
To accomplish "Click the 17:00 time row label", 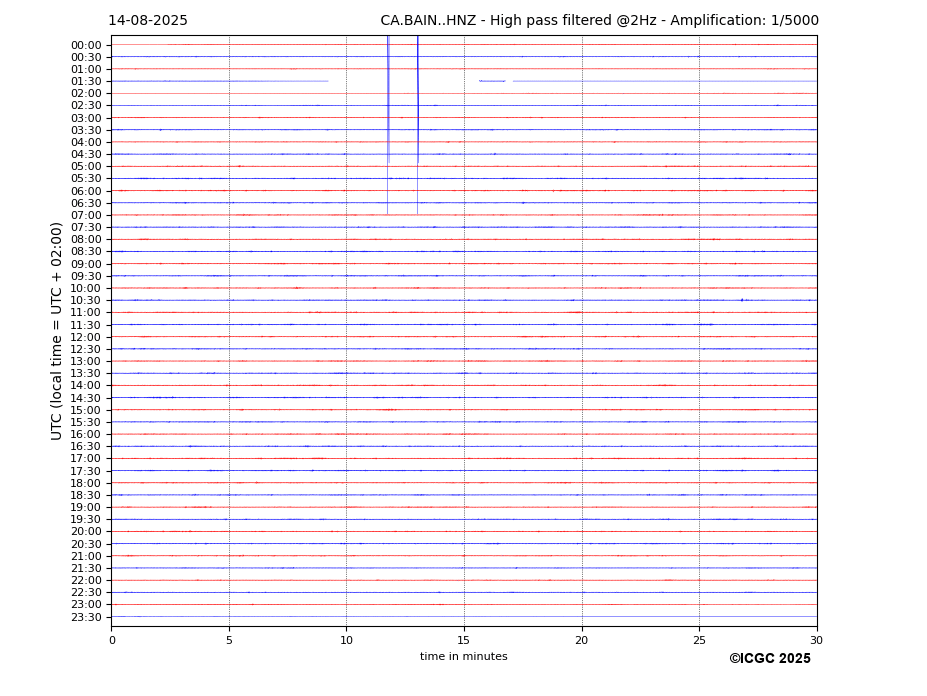I will click(x=86, y=459).
